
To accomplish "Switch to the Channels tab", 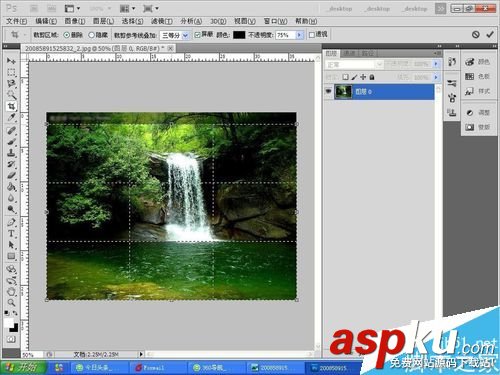I will [349, 53].
